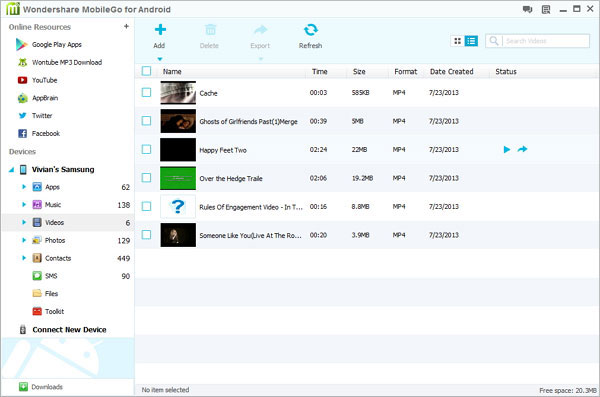Open the Videos category

tap(54, 222)
